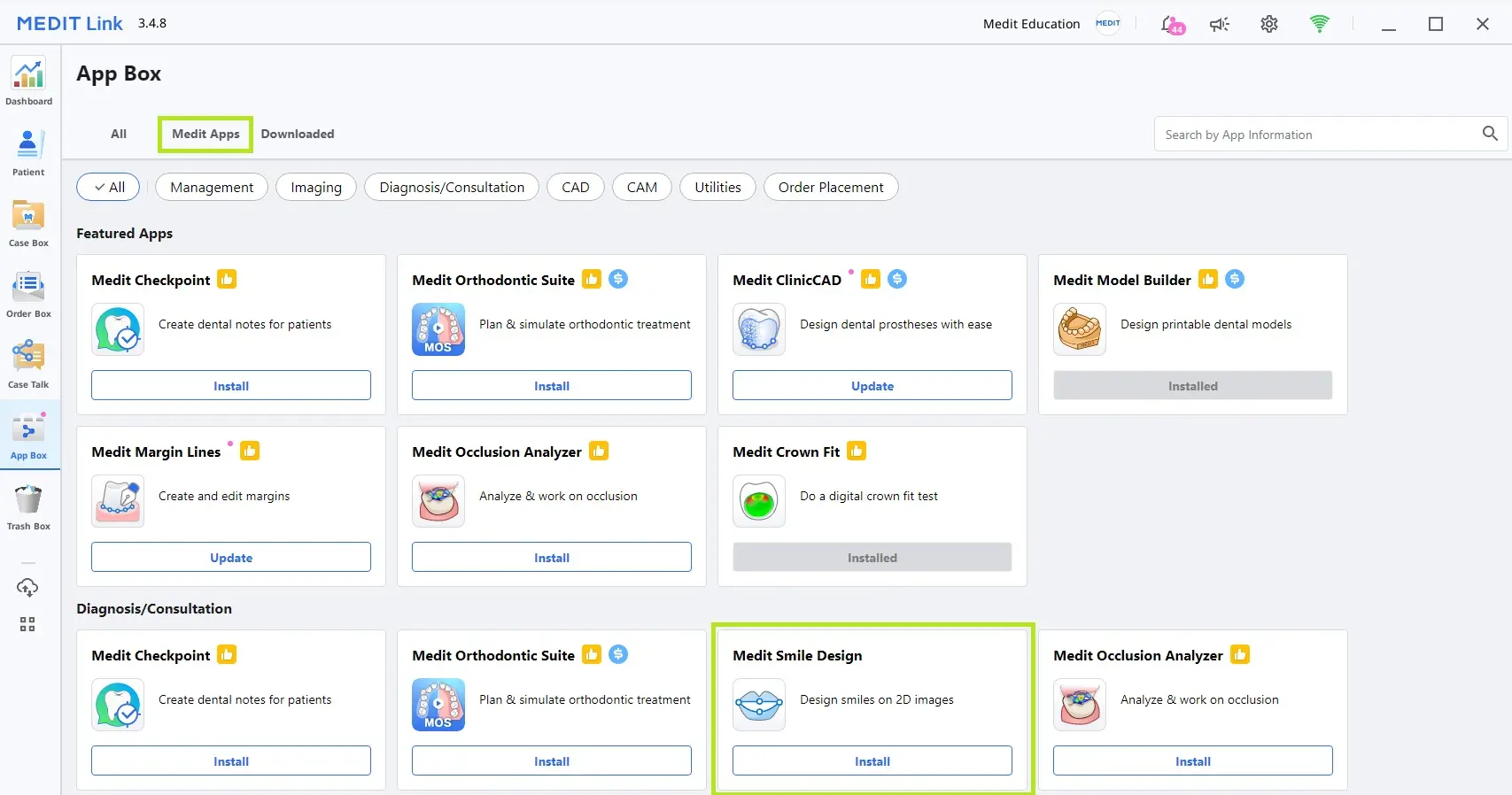Viewport: 1512px width, 795px height.
Task: Click the Medit Margin Lines app icon
Action: [x=118, y=501]
